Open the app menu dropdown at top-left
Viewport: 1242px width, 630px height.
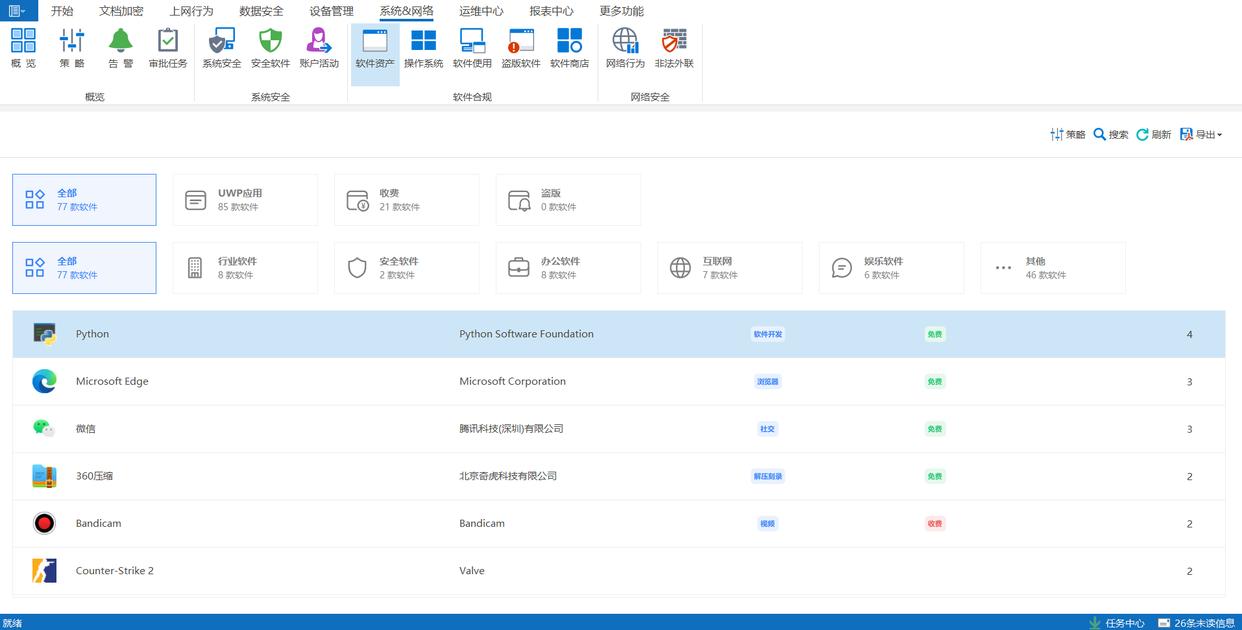pos(19,11)
